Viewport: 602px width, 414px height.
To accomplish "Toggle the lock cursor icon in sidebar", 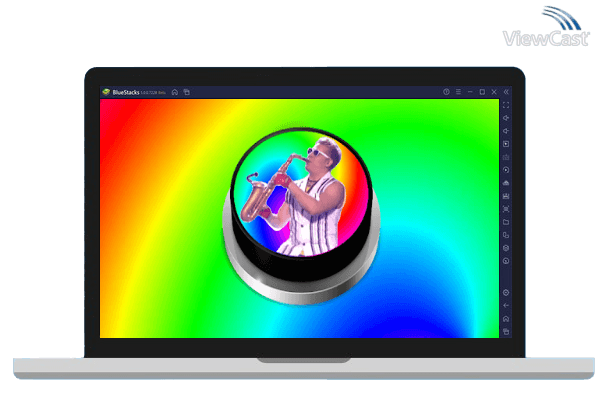I will pyautogui.click(x=506, y=144).
